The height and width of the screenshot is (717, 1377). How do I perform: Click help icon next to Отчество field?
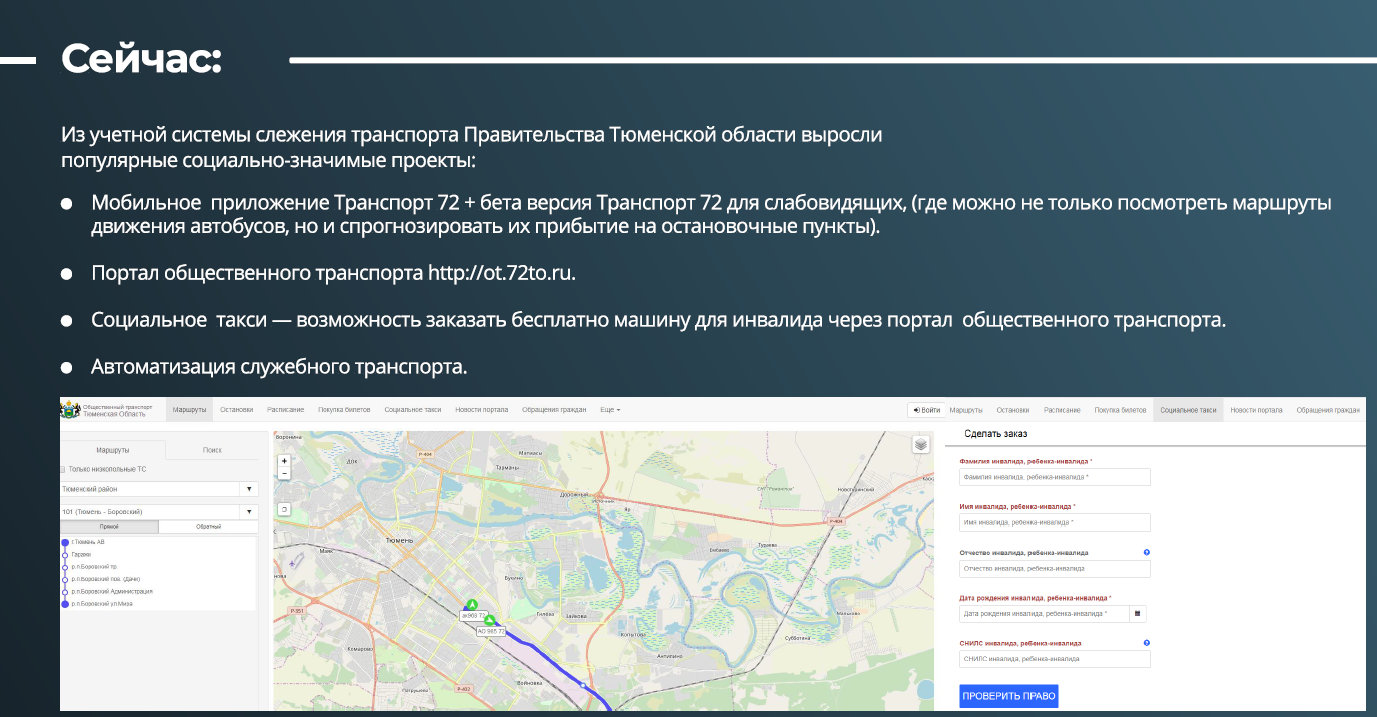1146,552
